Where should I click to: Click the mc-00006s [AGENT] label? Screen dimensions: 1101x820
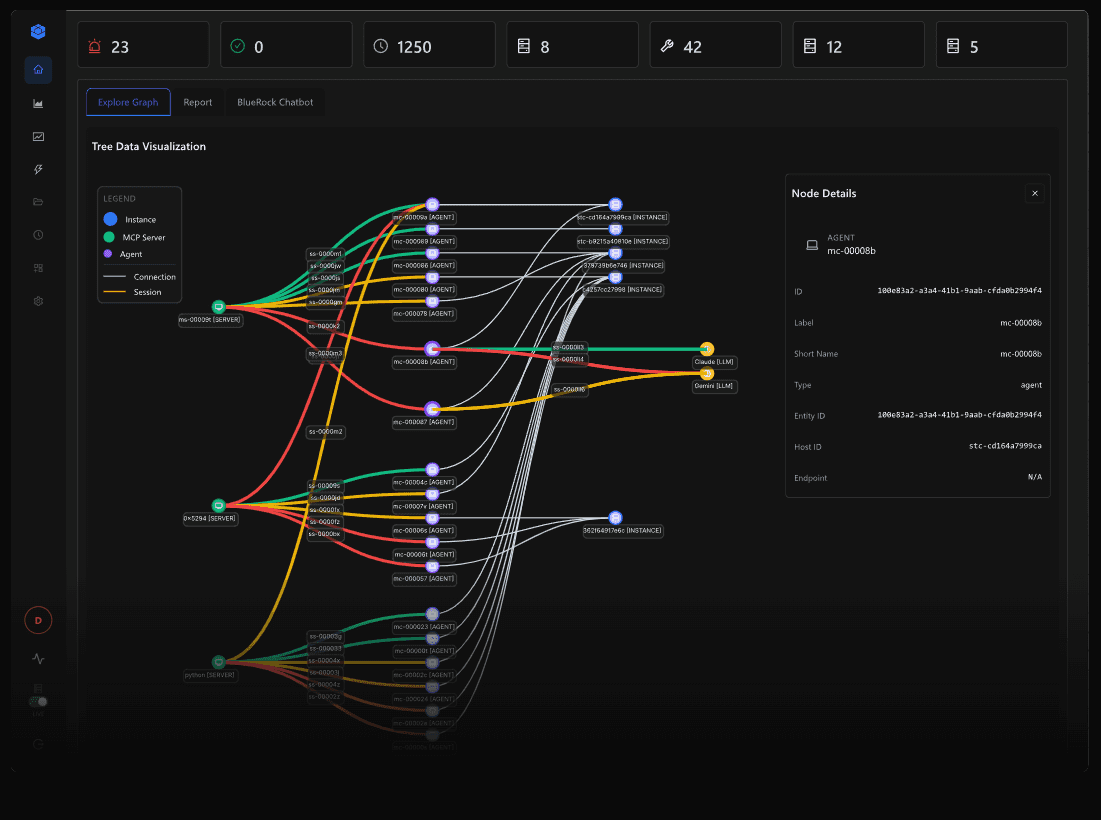coord(424,531)
